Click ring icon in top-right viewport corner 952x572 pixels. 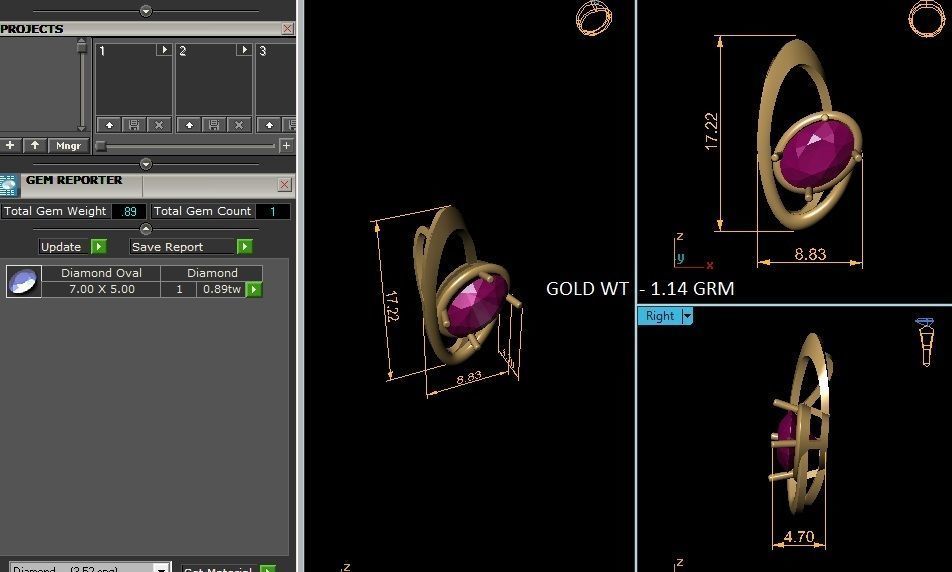926,18
